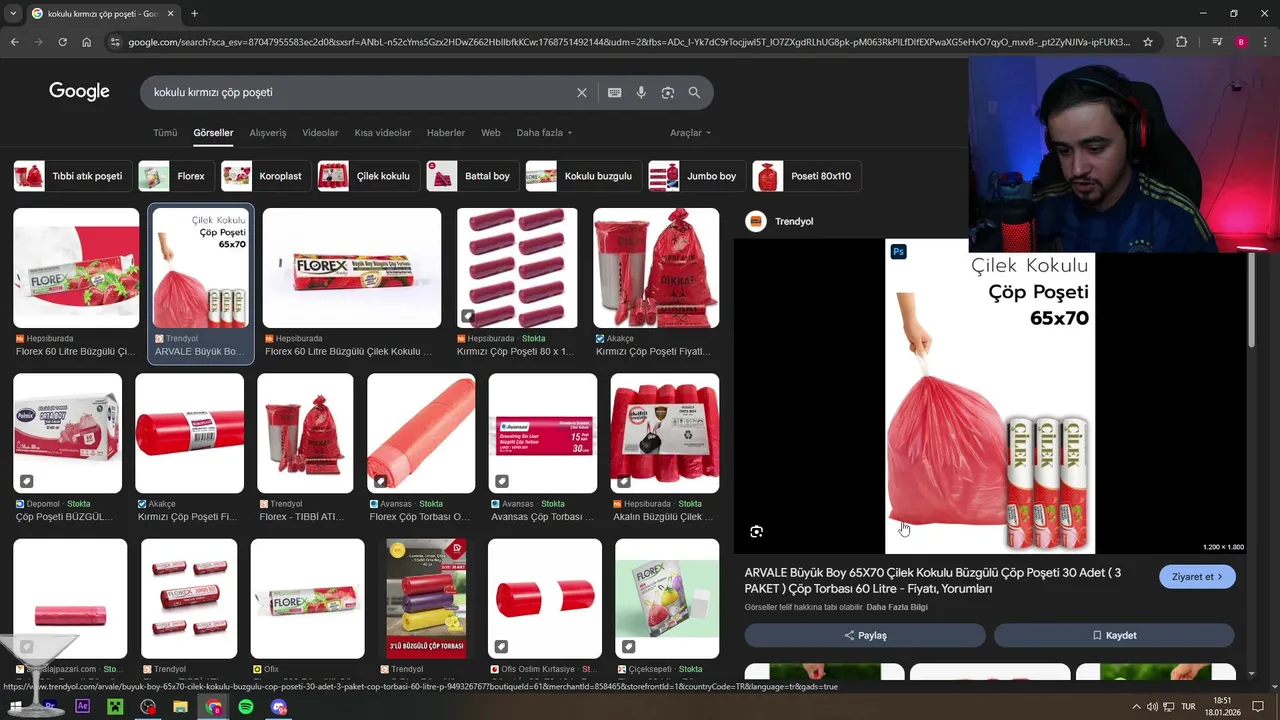Open Minecraft from the taskbar
Viewport: 1280px width, 720px height.
[115, 707]
